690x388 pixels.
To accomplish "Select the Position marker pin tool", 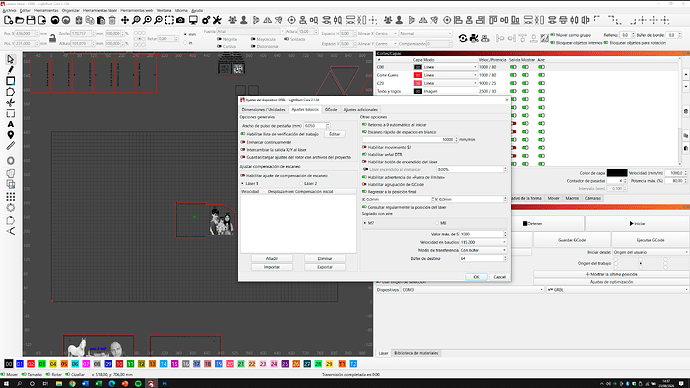I will pyautogui.click(x=11, y=135).
